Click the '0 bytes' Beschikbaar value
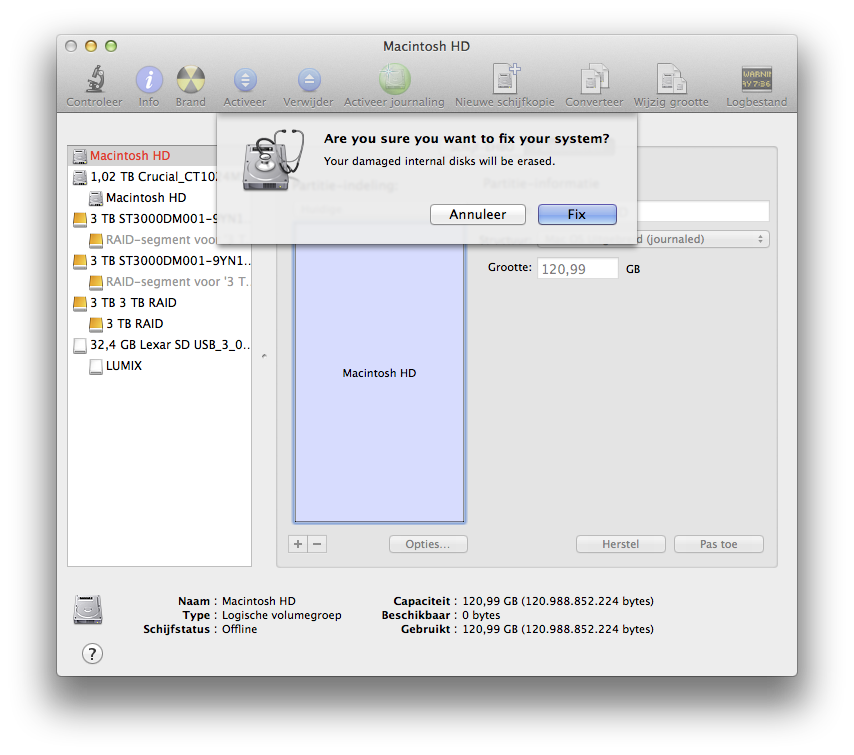The image size is (854, 755). coord(481,615)
